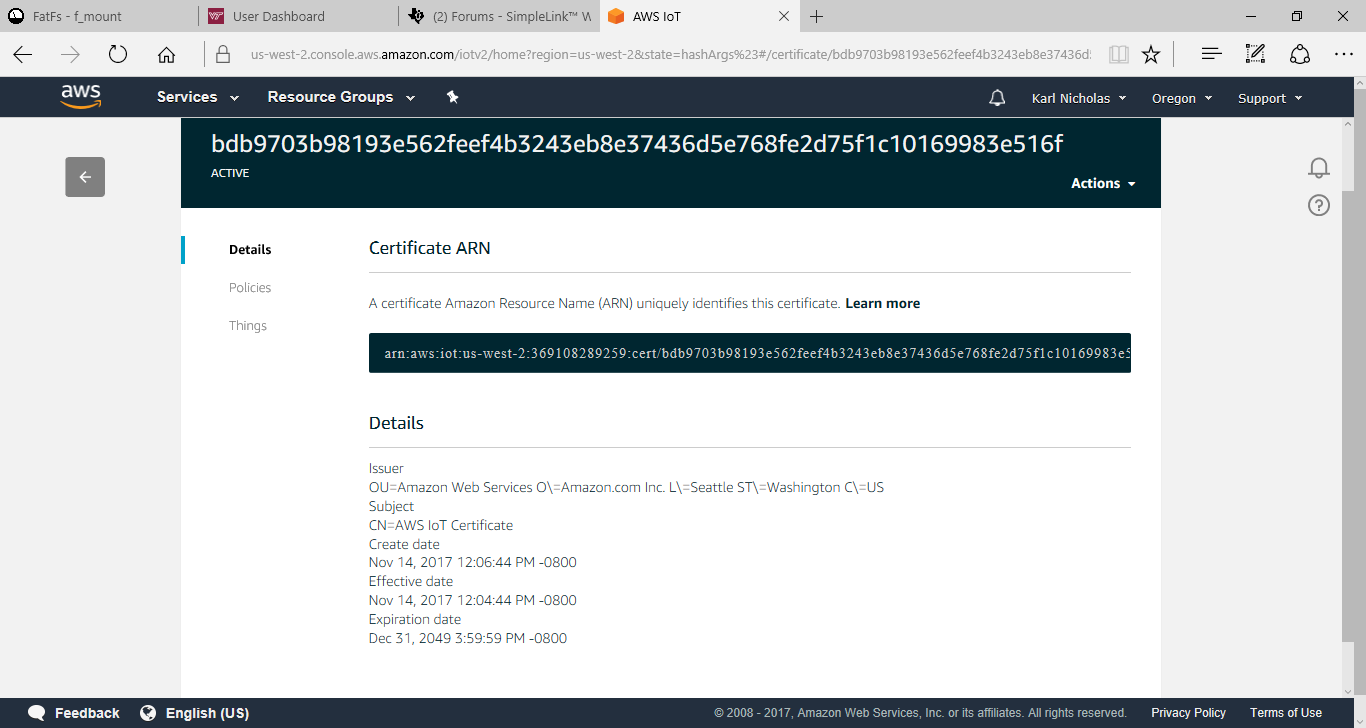
Task: Open a new browser tab with plus
Action: tap(816, 16)
